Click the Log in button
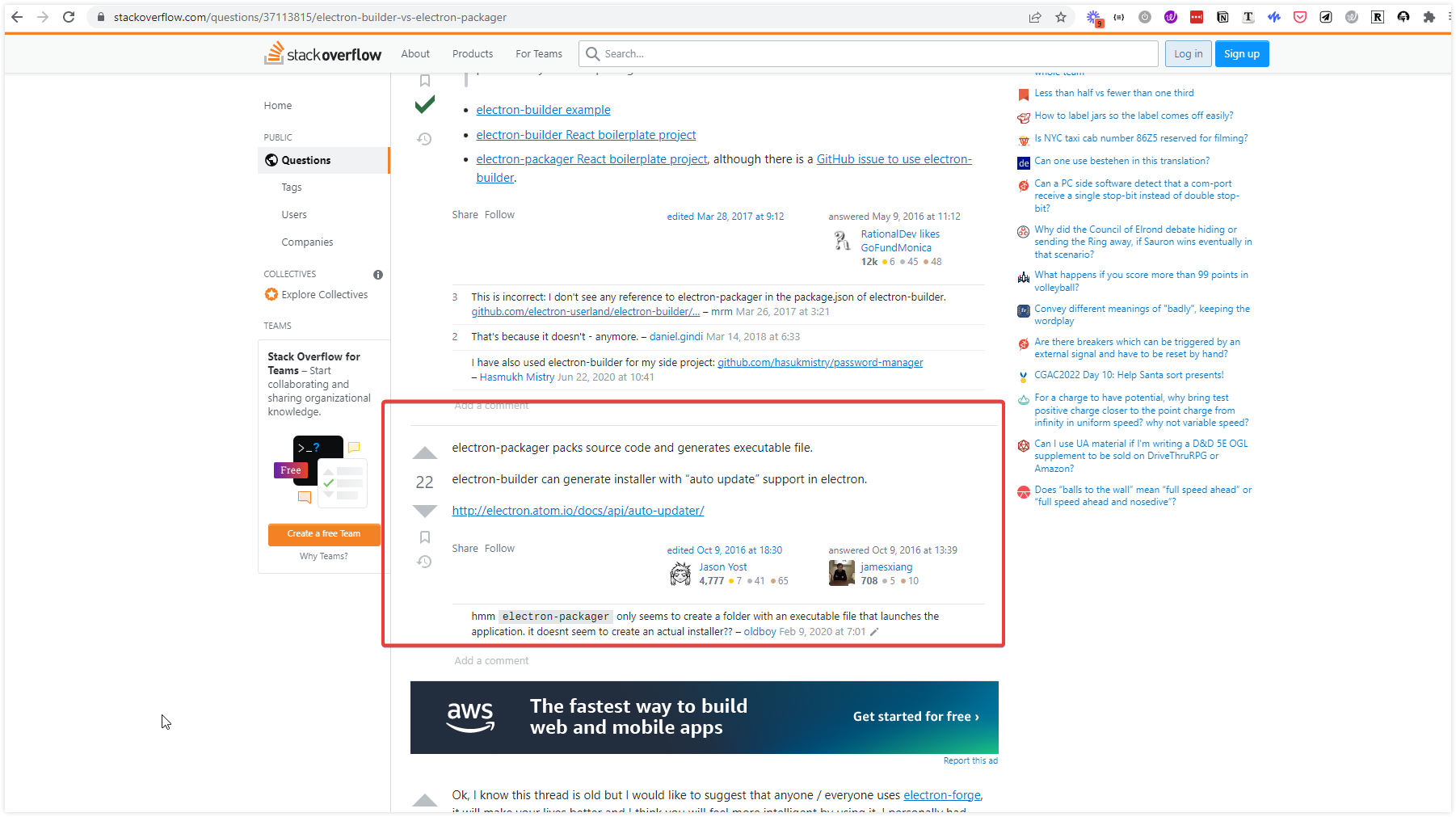Image resolution: width=1456 pixels, height=817 pixels. point(1189,54)
